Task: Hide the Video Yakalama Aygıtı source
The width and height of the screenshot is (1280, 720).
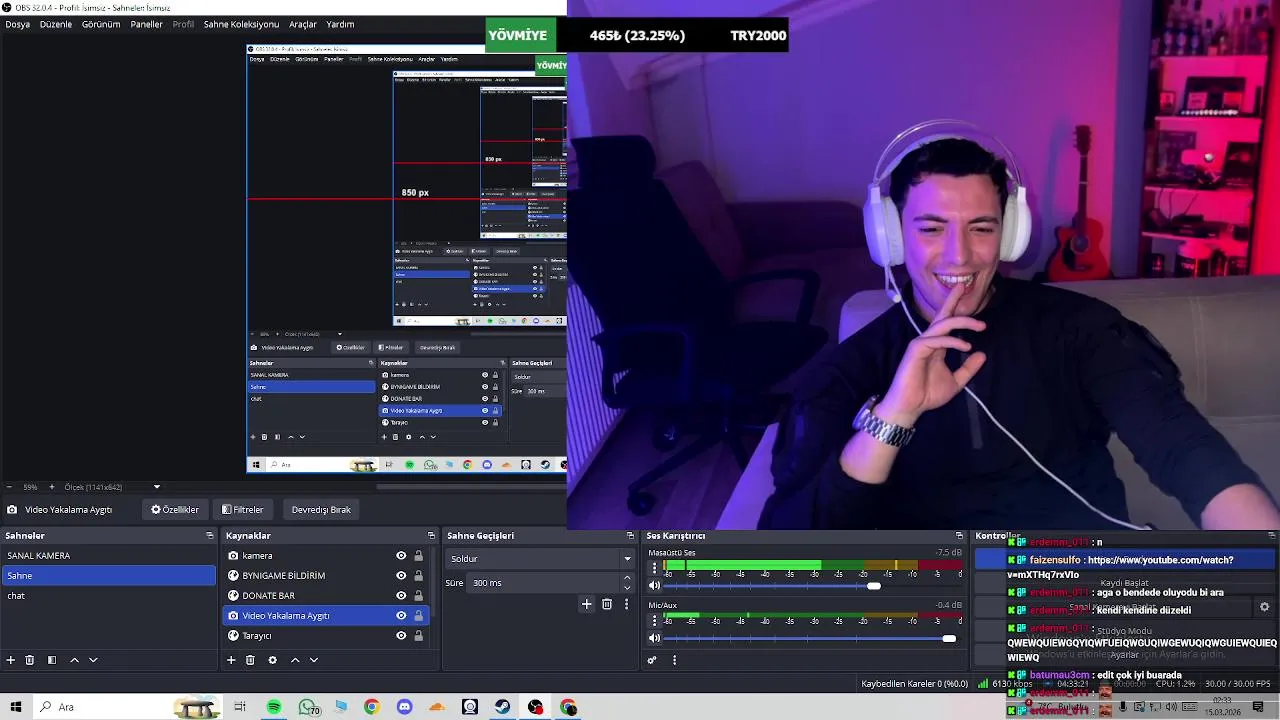Action: [x=401, y=616]
